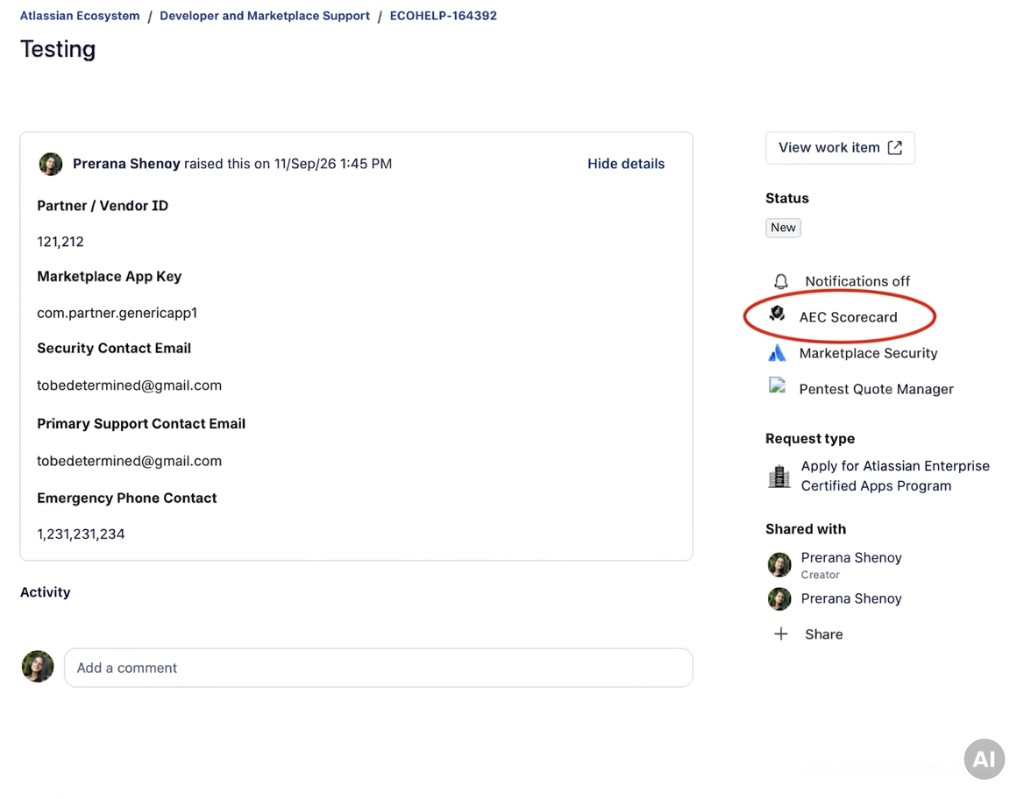
Task: Click the AEC Scorecard badge icon
Action: 777,314
